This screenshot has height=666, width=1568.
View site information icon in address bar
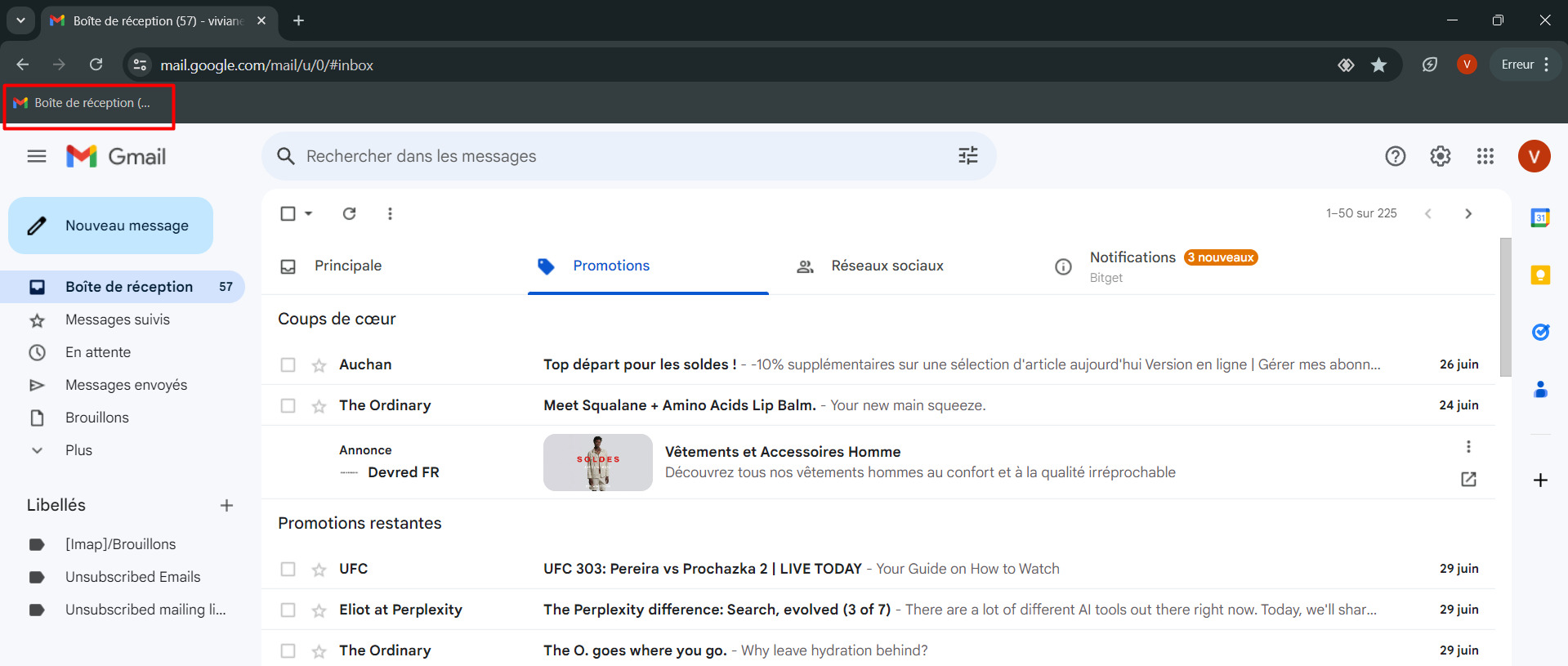tap(140, 65)
